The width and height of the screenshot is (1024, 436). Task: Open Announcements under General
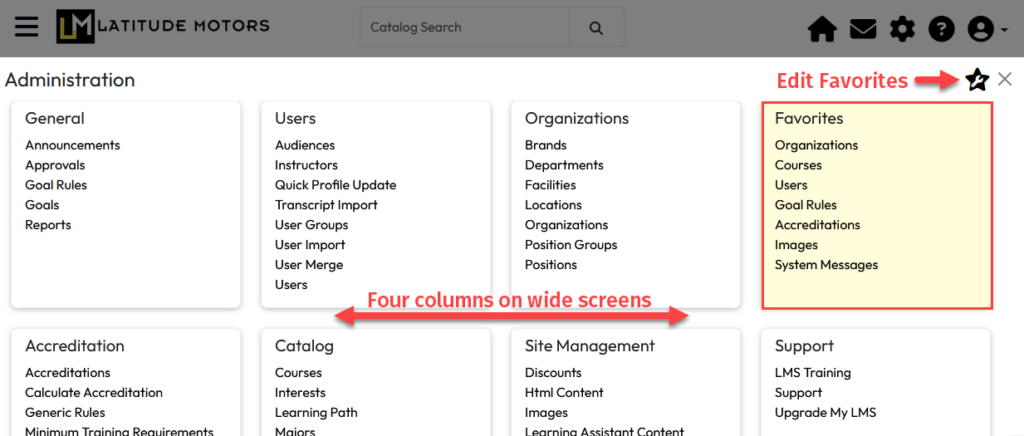pos(72,145)
